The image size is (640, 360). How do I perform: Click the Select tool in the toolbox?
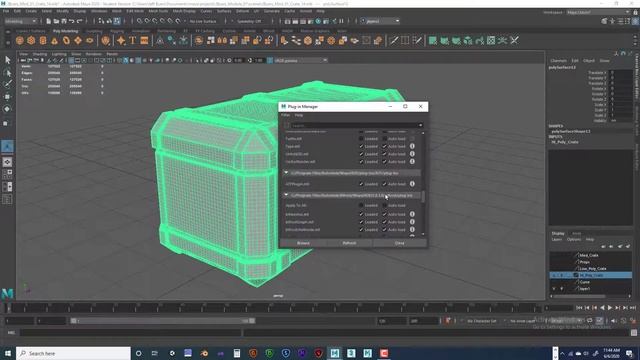click(7, 60)
